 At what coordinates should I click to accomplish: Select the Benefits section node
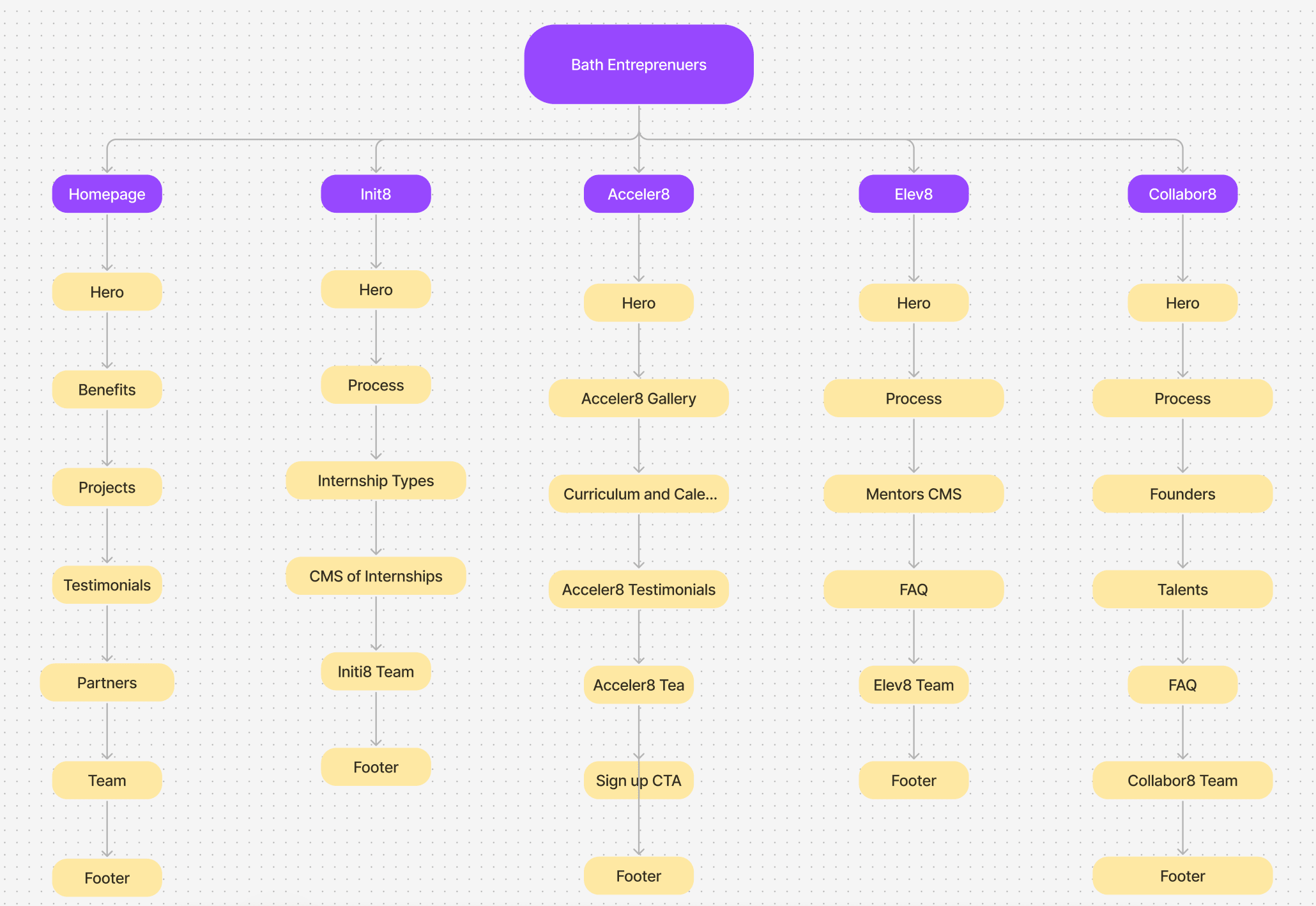click(x=107, y=390)
